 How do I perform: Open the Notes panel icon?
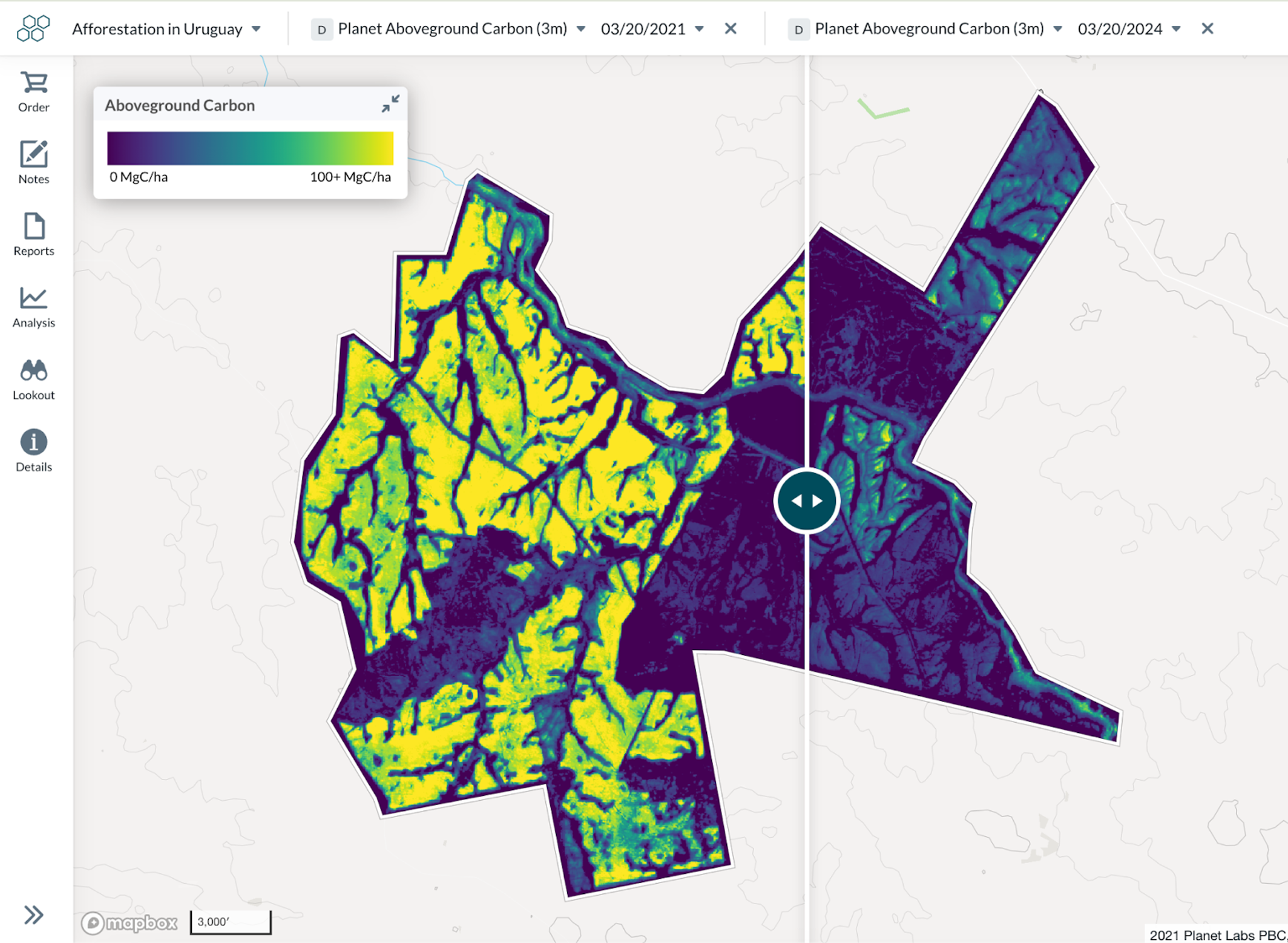click(33, 155)
